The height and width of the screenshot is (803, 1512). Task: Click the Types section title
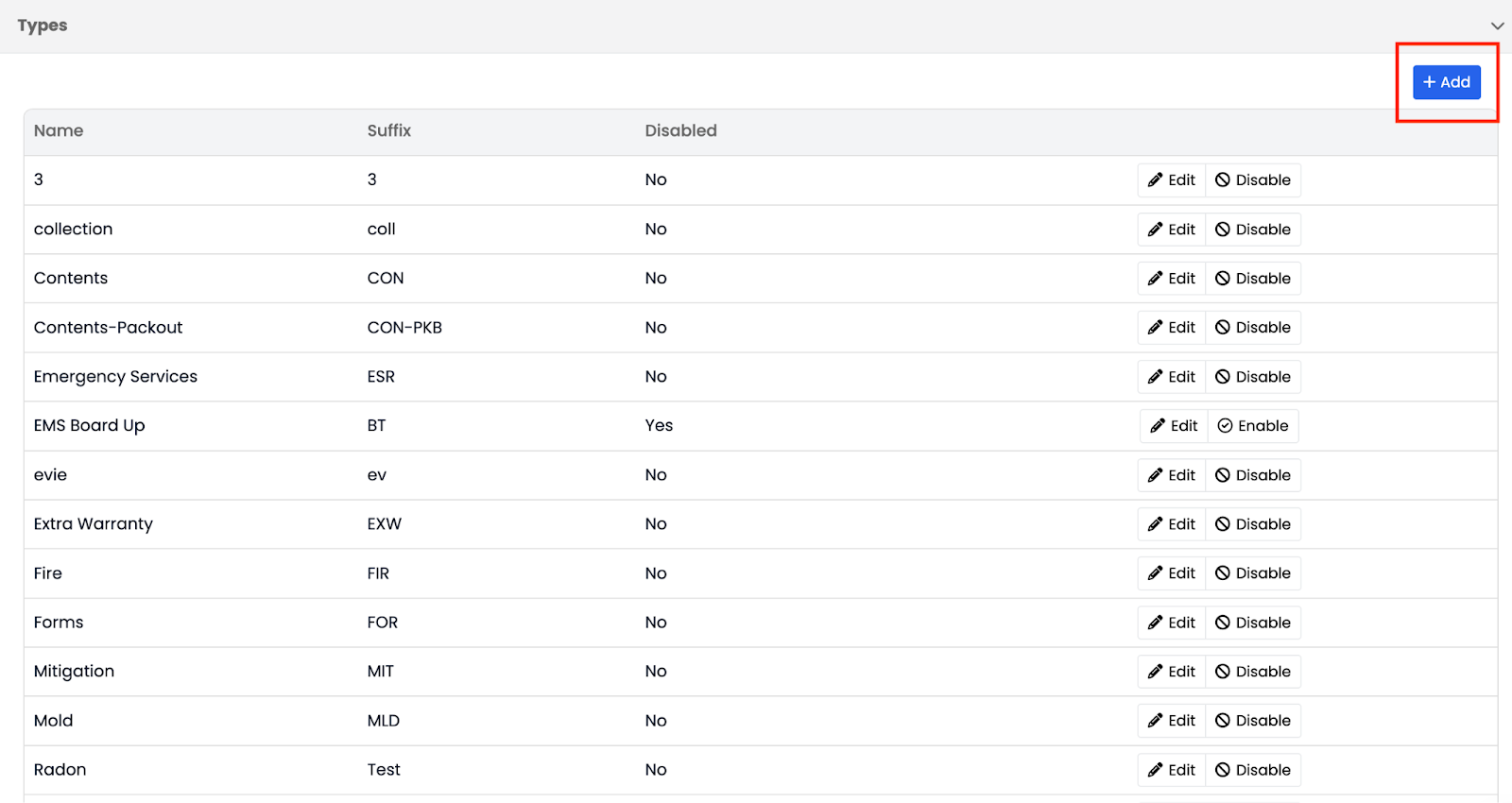pyautogui.click(x=43, y=26)
